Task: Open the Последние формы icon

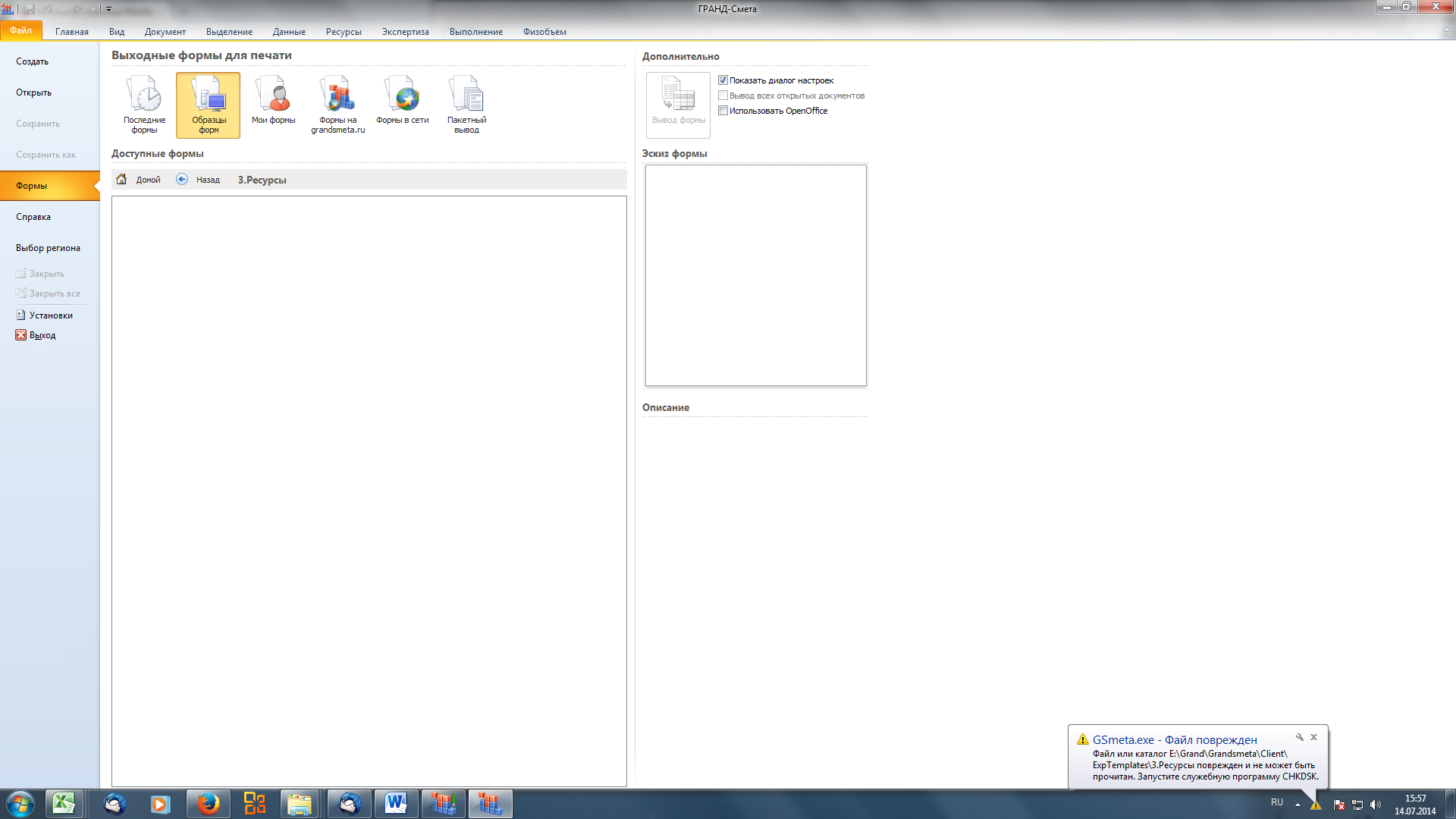Action: 144,104
